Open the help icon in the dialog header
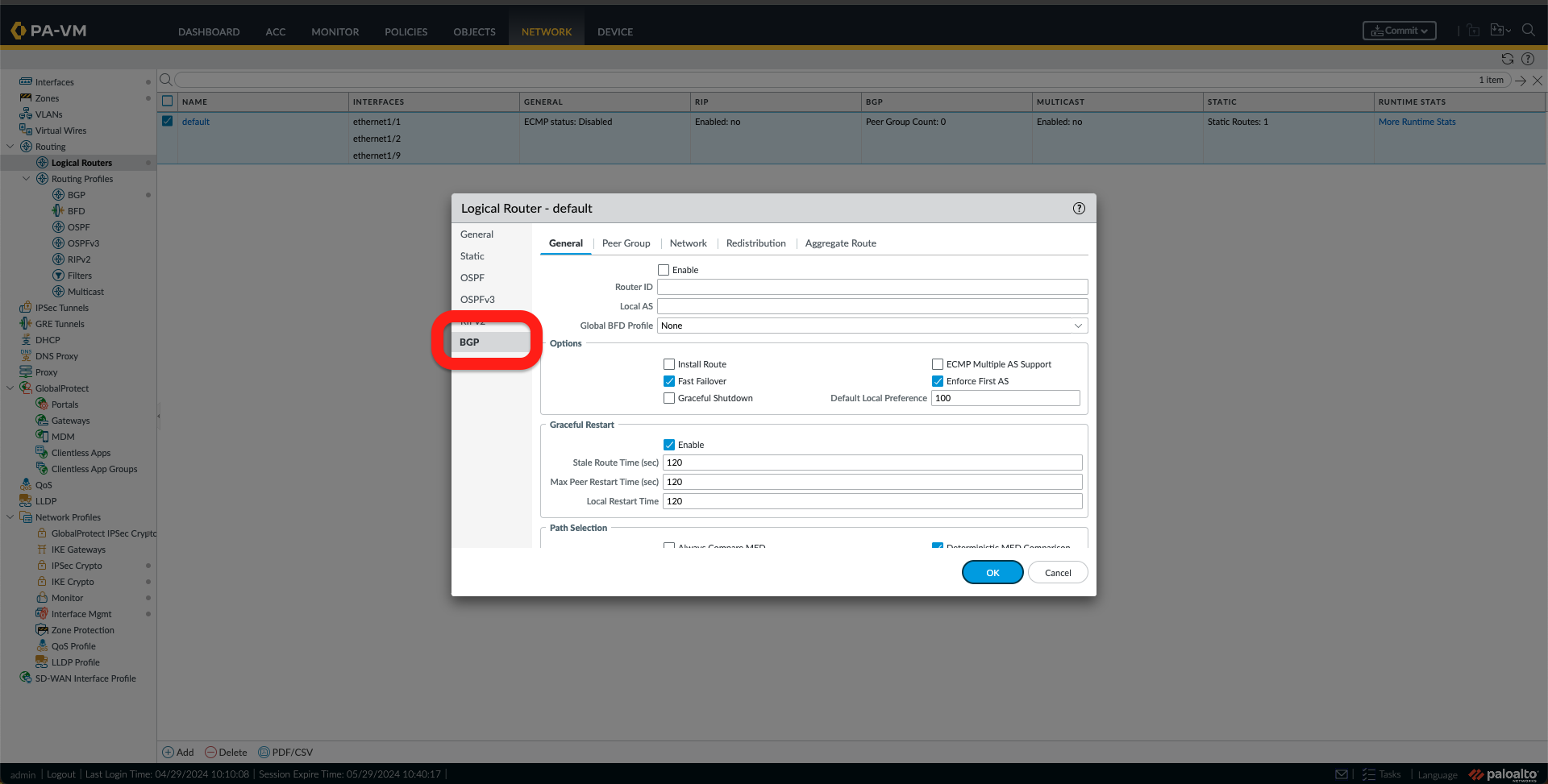The image size is (1548, 784). click(1079, 209)
